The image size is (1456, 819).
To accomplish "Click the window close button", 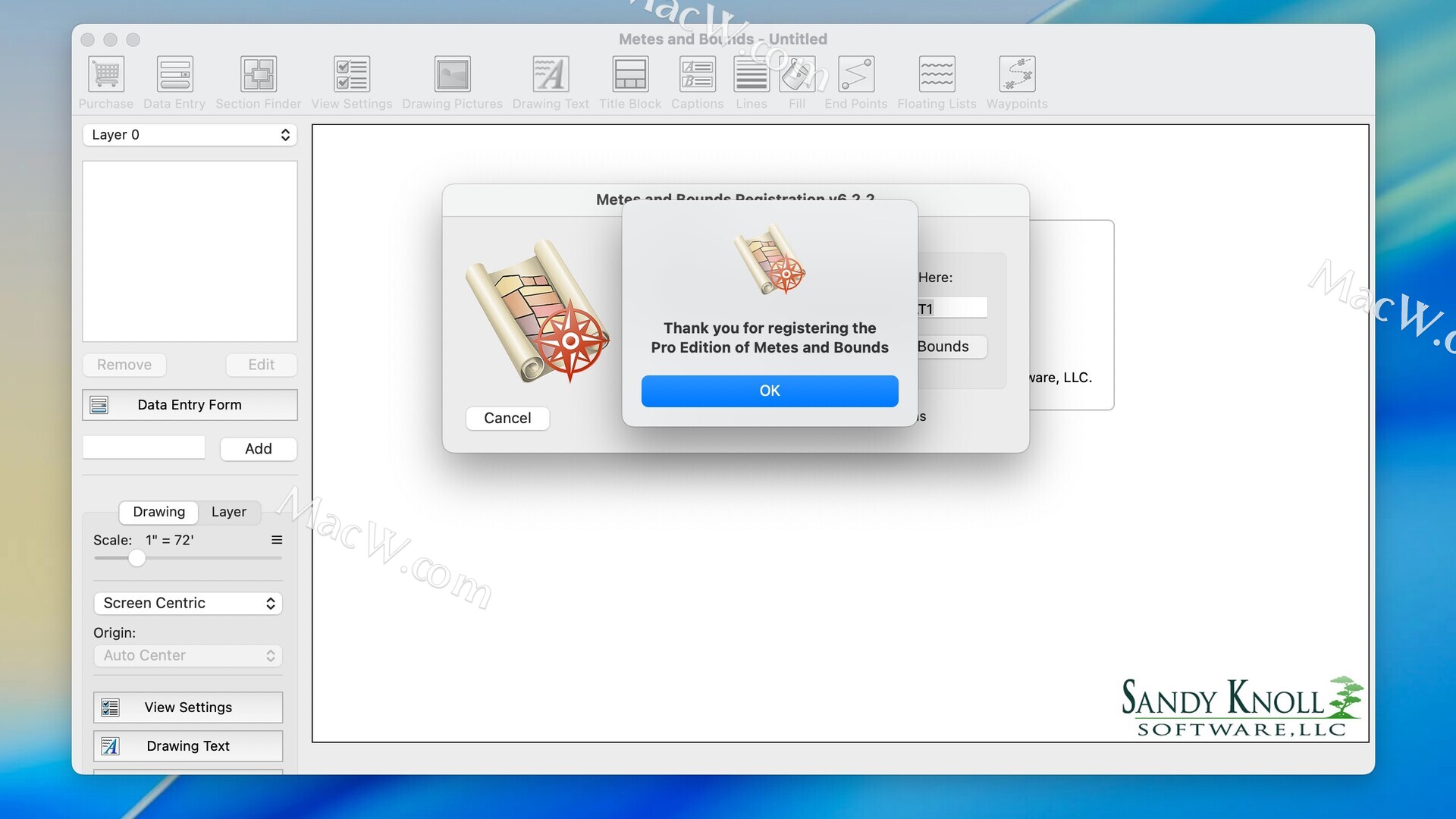I will (x=88, y=39).
